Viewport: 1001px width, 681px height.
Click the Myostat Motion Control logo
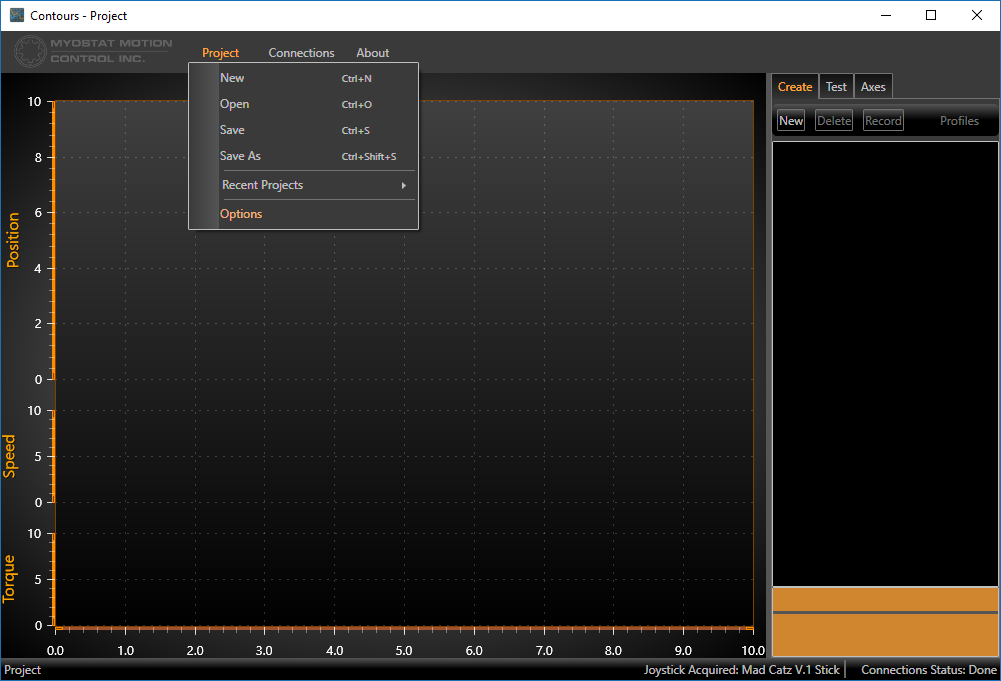click(94, 51)
